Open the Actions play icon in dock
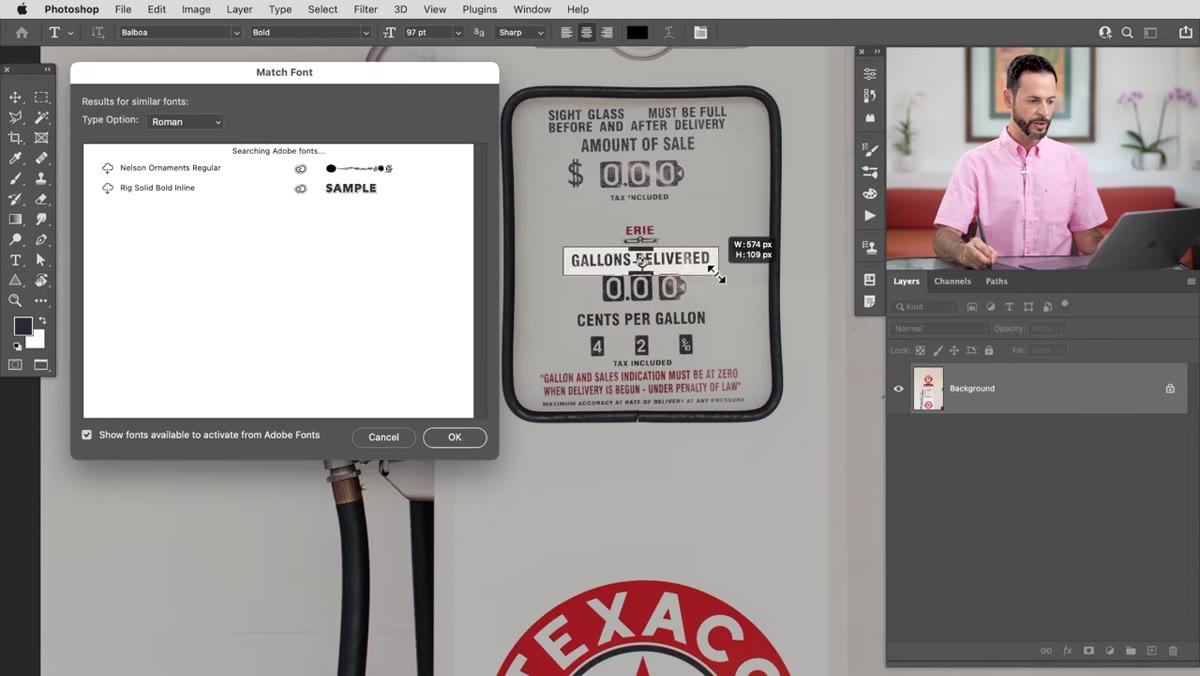 (870, 215)
